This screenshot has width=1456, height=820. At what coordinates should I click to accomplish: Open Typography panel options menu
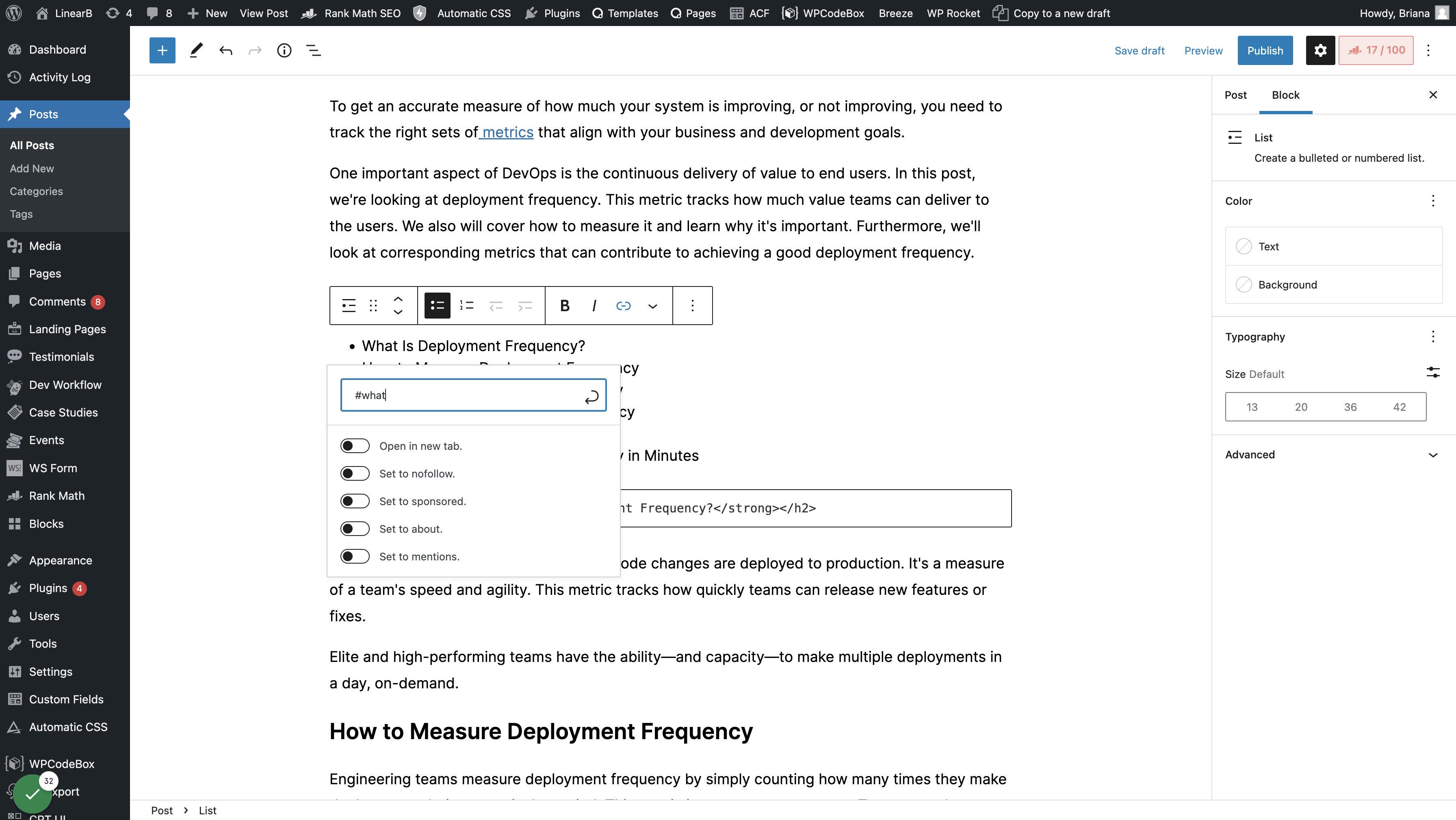tap(1432, 336)
